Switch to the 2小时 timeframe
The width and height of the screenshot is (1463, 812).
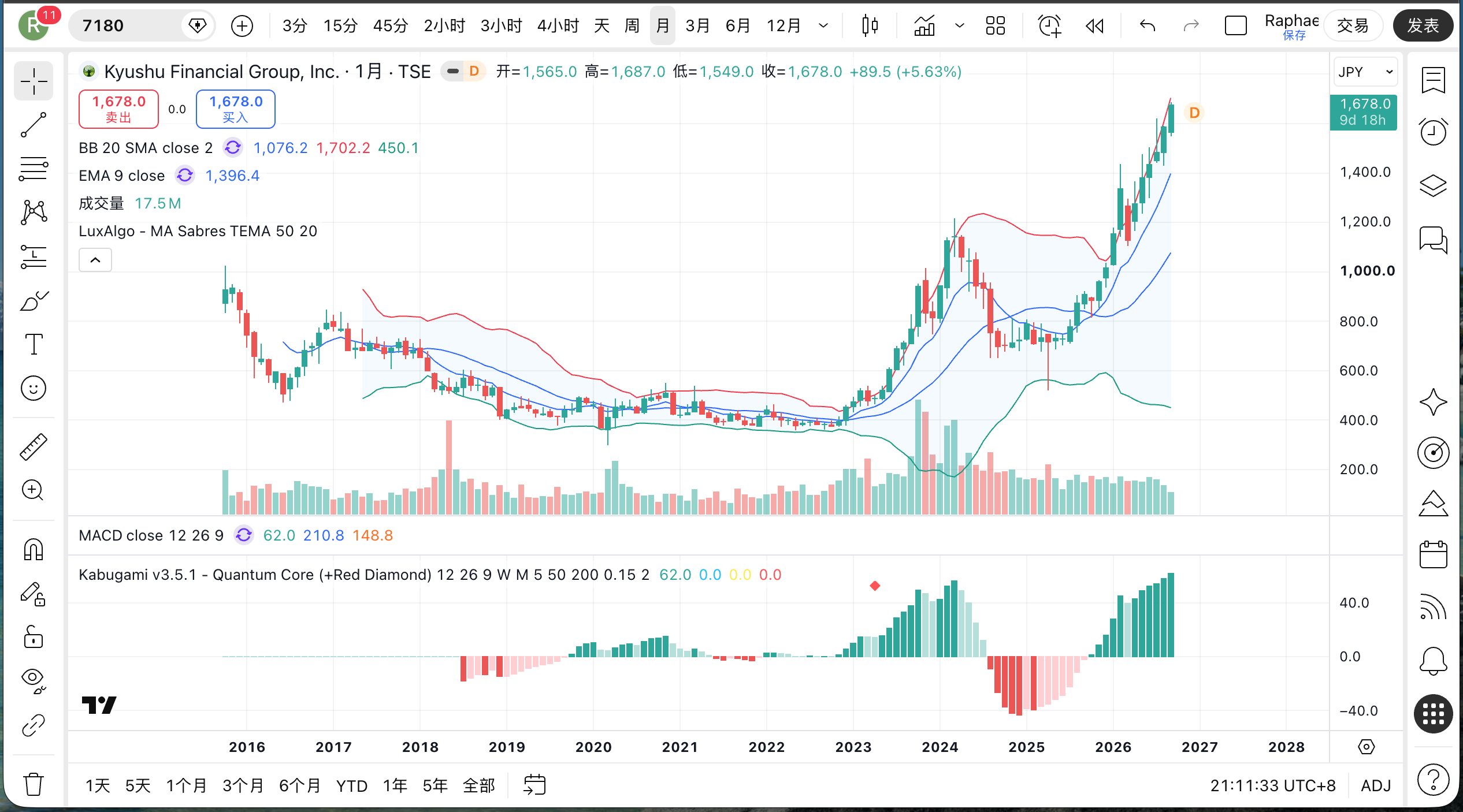pyautogui.click(x=445, y=26)
